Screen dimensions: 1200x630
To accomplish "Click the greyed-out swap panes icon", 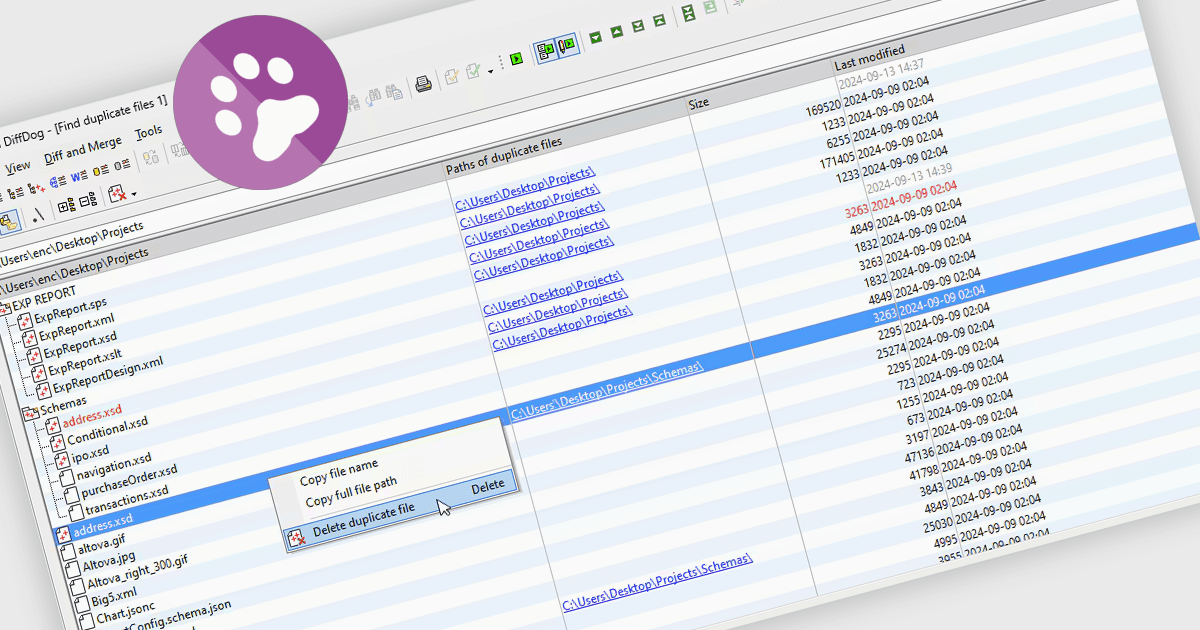I will coord(151,157).
